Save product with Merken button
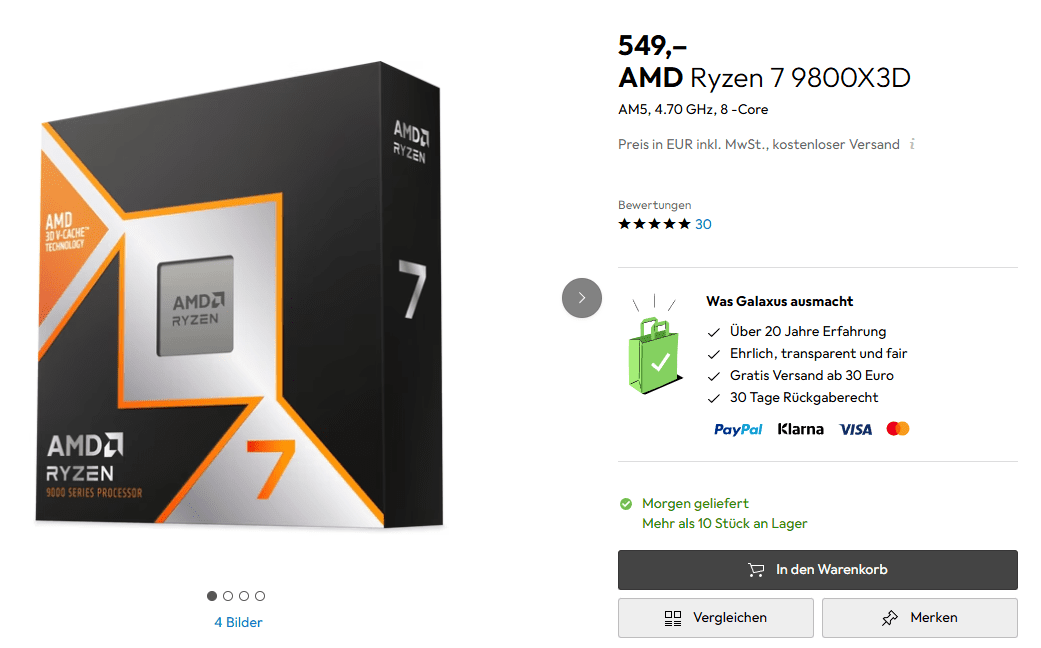 coord(919,618)
